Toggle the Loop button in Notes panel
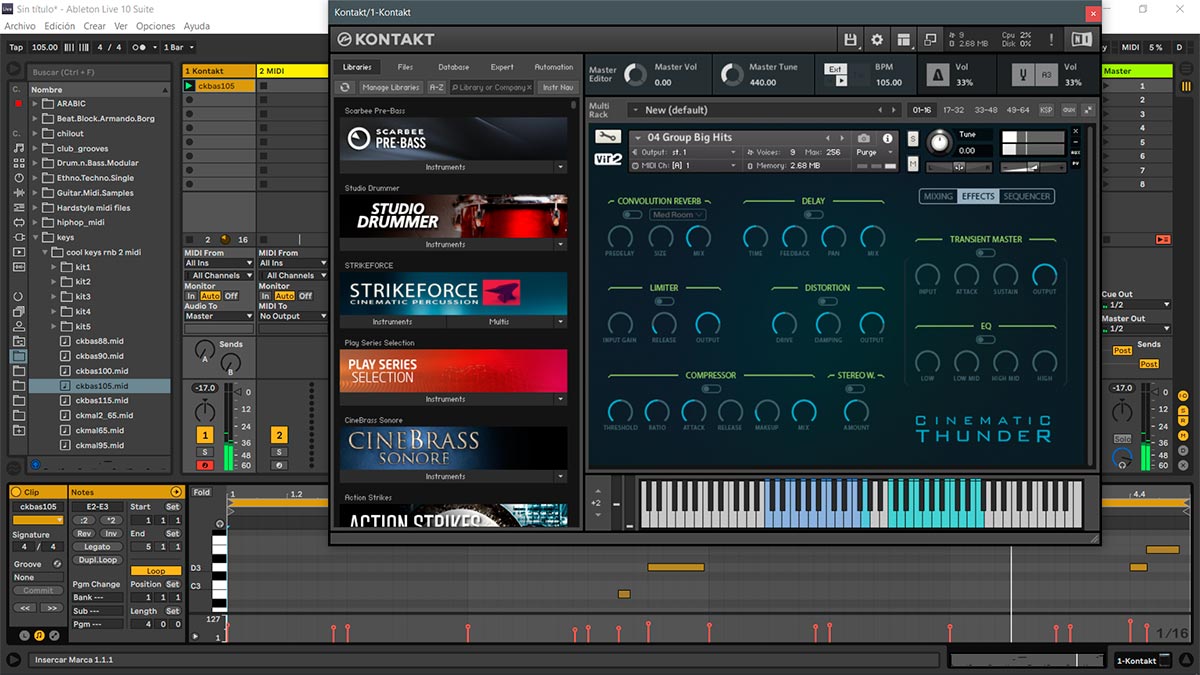Image resolution: width=1200 pixels, height=675 pixels. point(156,571)
